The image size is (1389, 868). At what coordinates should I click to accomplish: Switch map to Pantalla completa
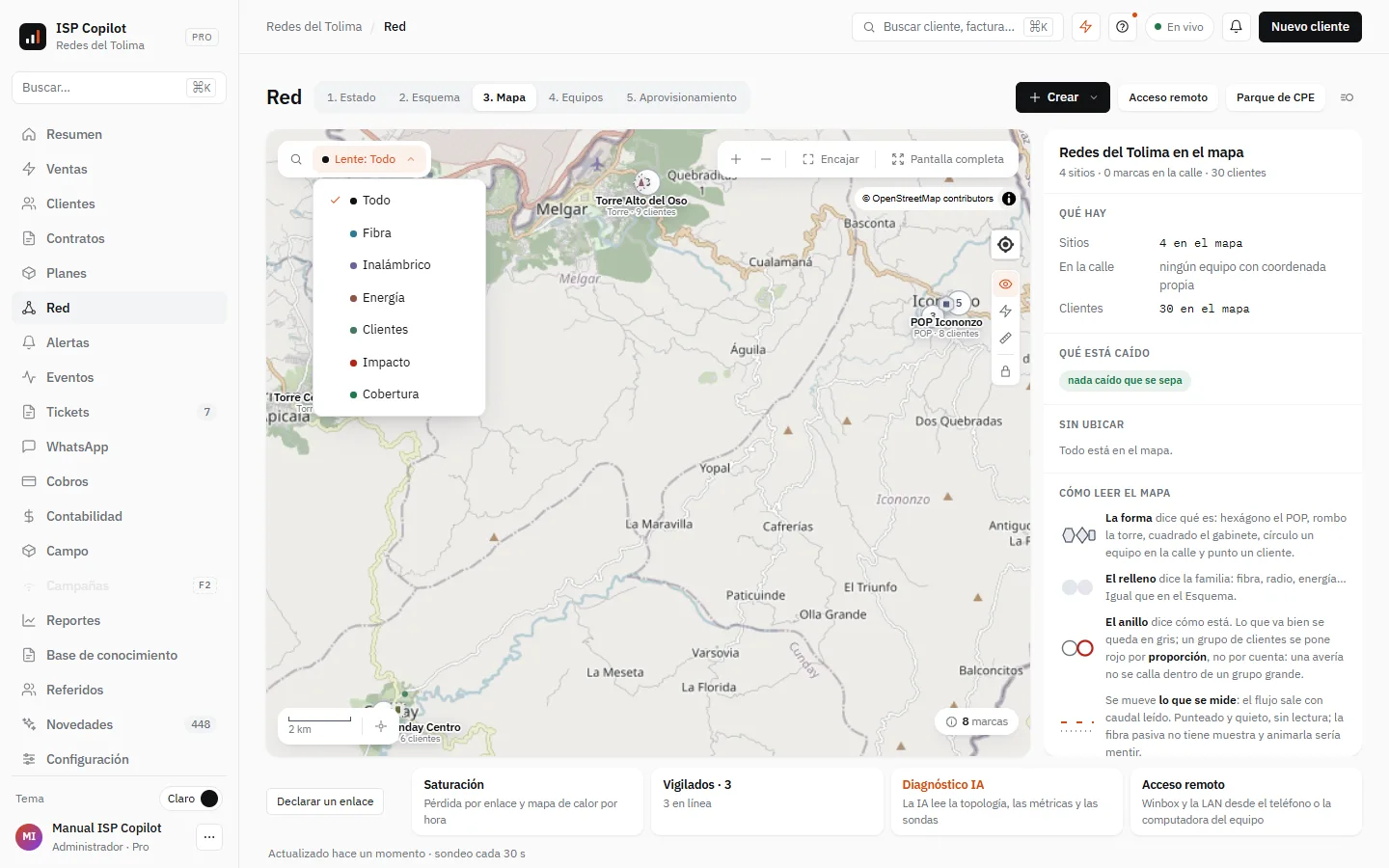pos(948,159)
